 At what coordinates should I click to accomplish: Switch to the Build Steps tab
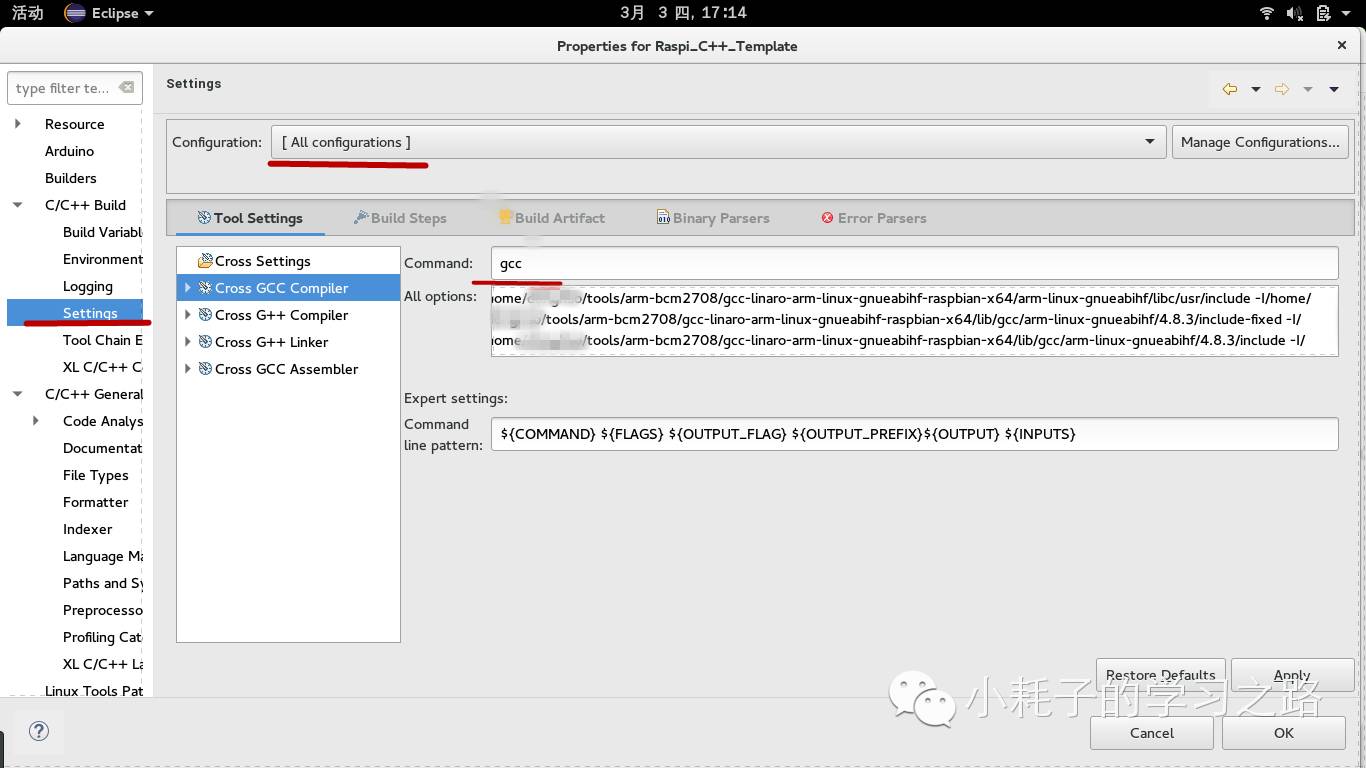tap(400, 218)
